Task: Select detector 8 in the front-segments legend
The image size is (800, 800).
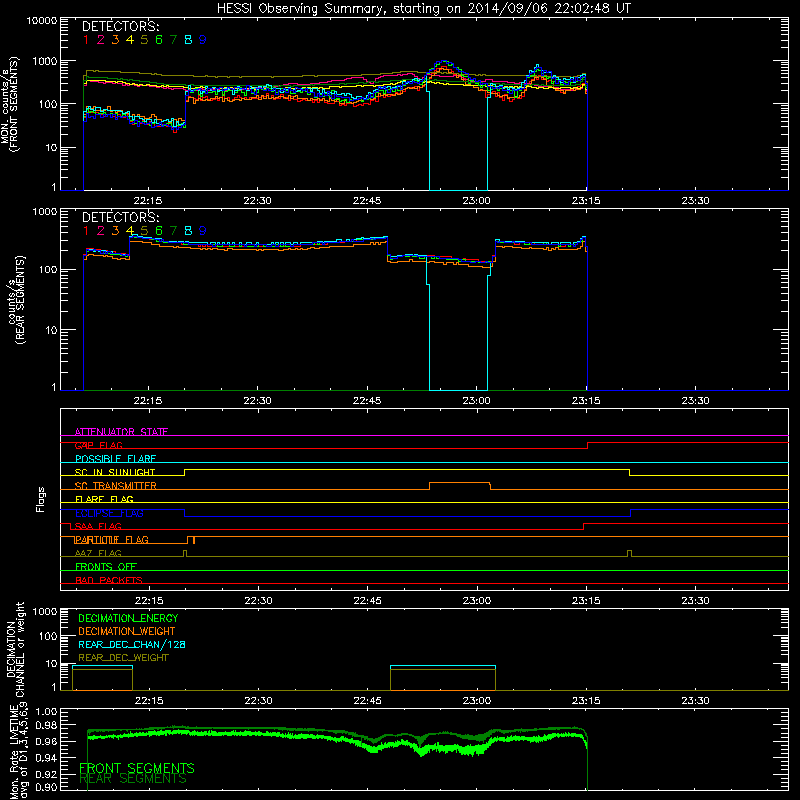Action: tap(188, 40)
